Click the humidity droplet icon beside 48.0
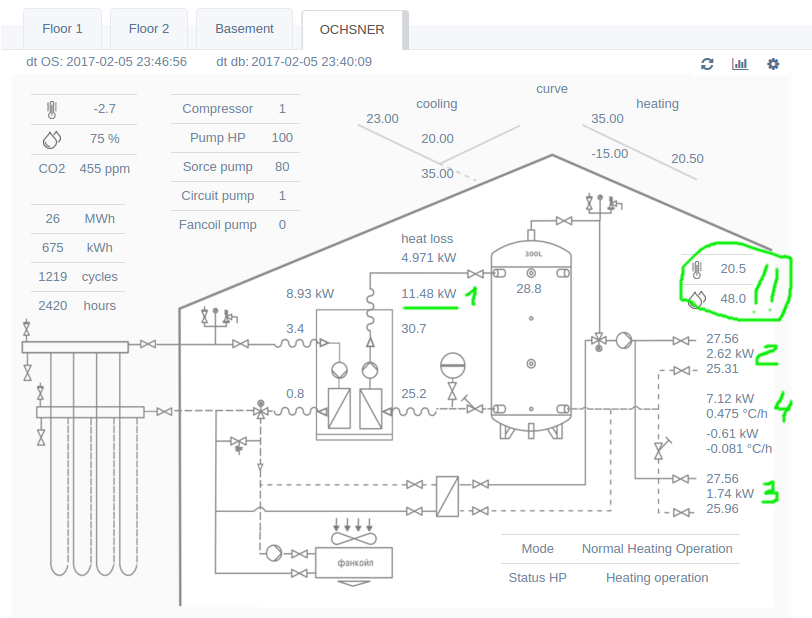Image resolution: width=812 pixels, height=618 pixels. 697,299
